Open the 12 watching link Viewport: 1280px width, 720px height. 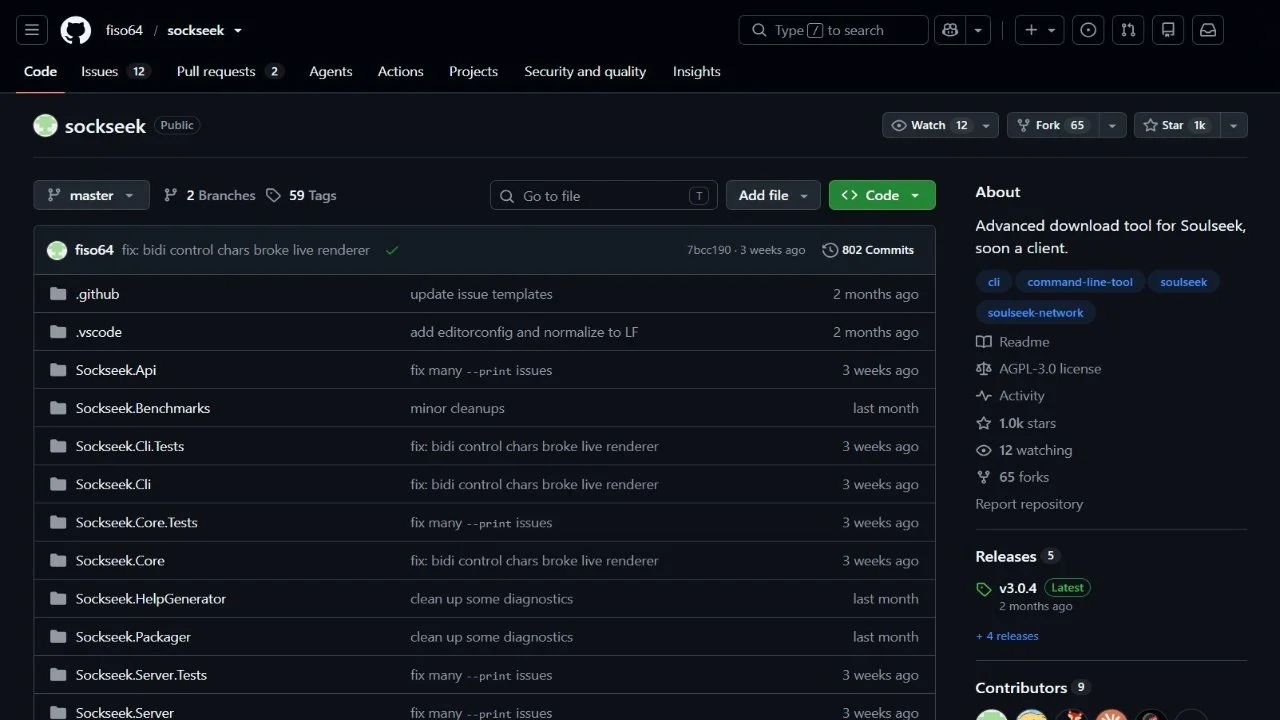pos(1024,450)
